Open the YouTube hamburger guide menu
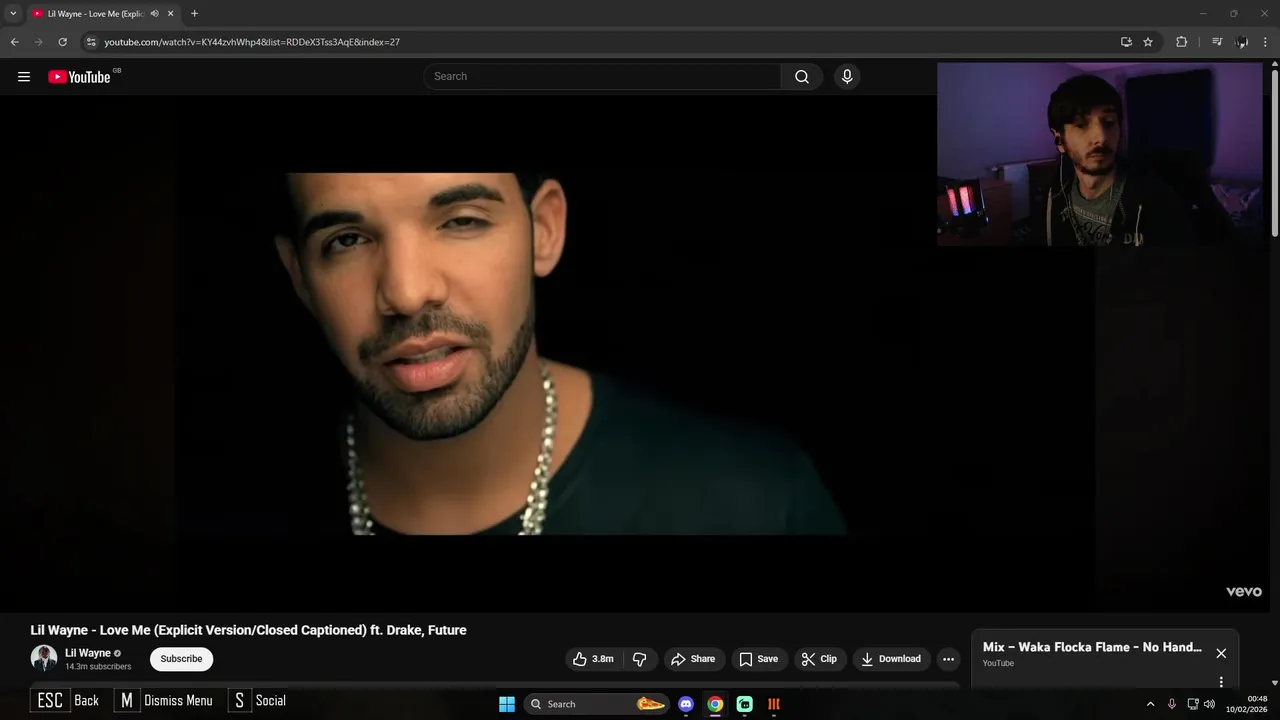Viewport: 1280px width, 720px height. [x=24, y=77]
